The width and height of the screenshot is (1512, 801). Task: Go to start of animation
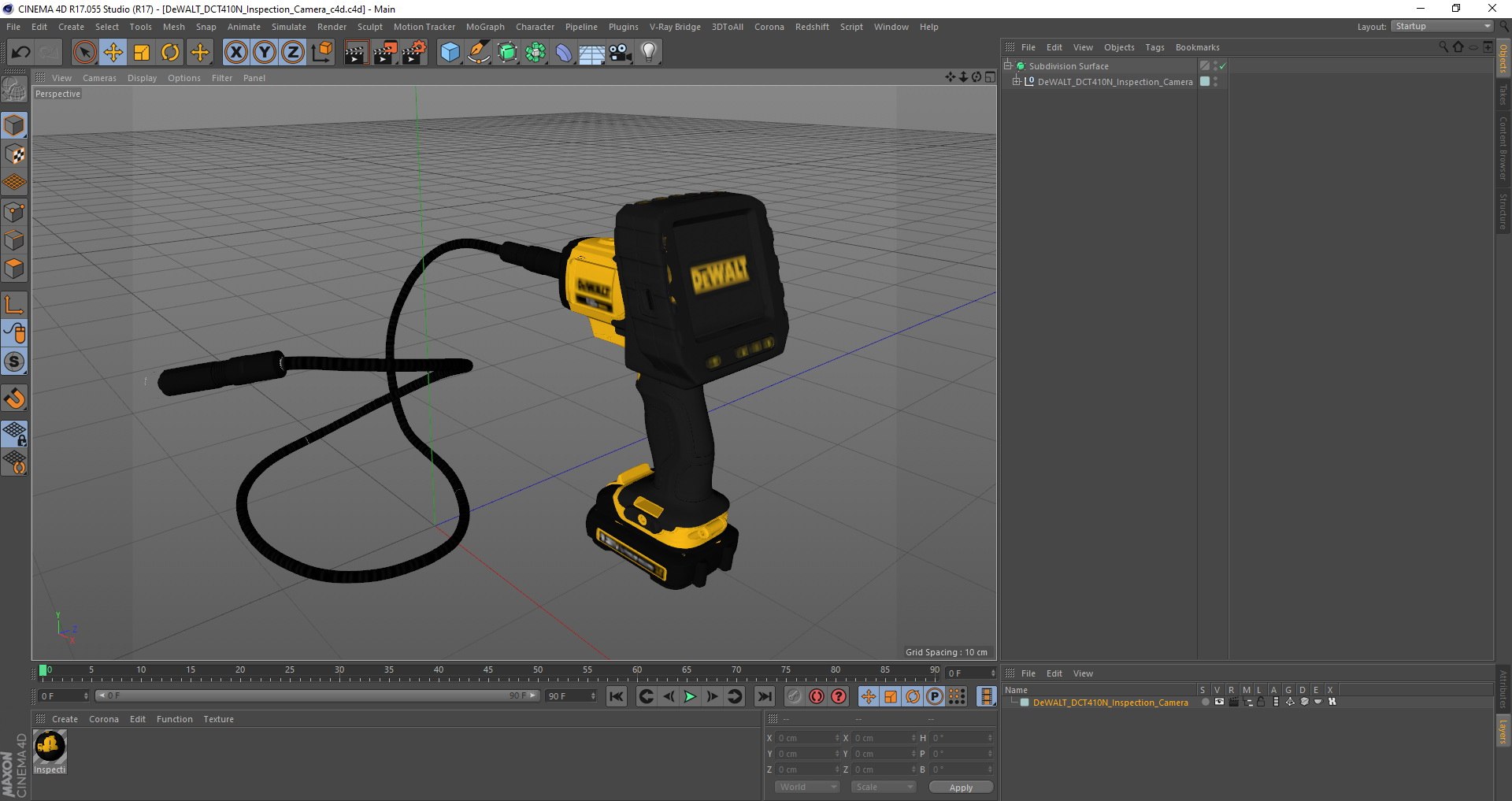tap(617, 696)
